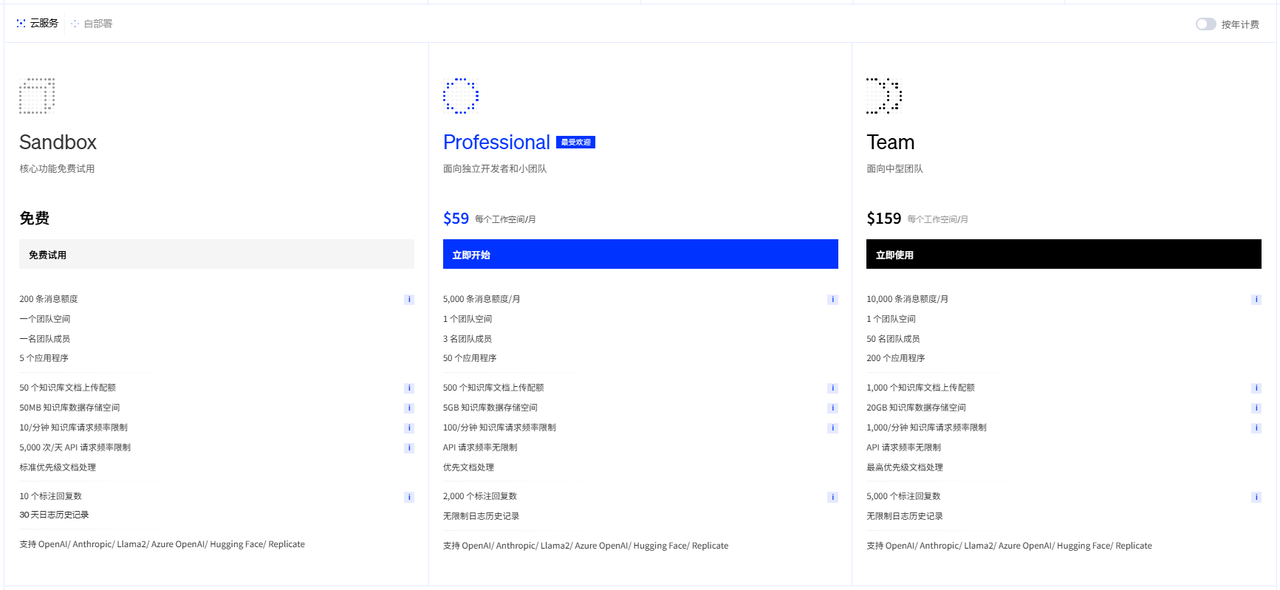Click info icon for Sandbox 10 个标注回复数
This screenshot has width=1280, height=590.
pos(409,497)
